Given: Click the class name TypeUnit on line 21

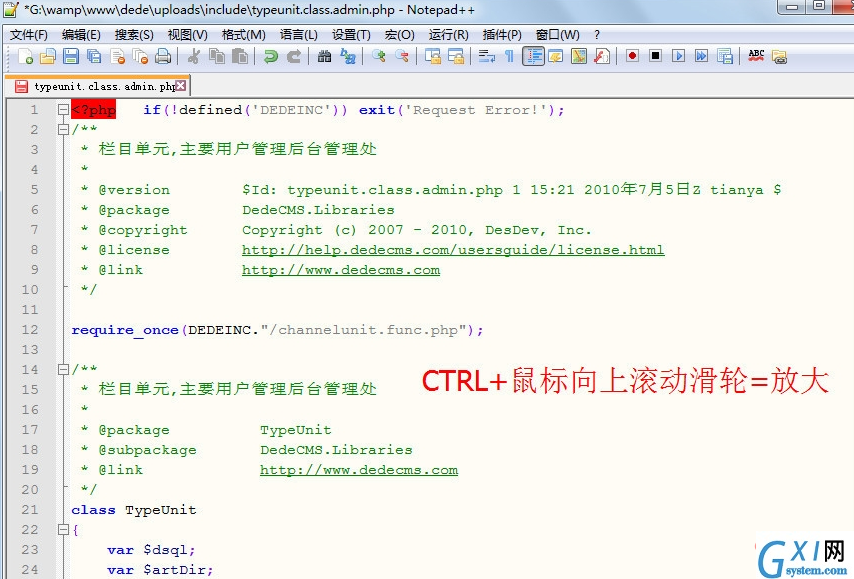Looking at the screenshot, I should [x=161, y=510].
